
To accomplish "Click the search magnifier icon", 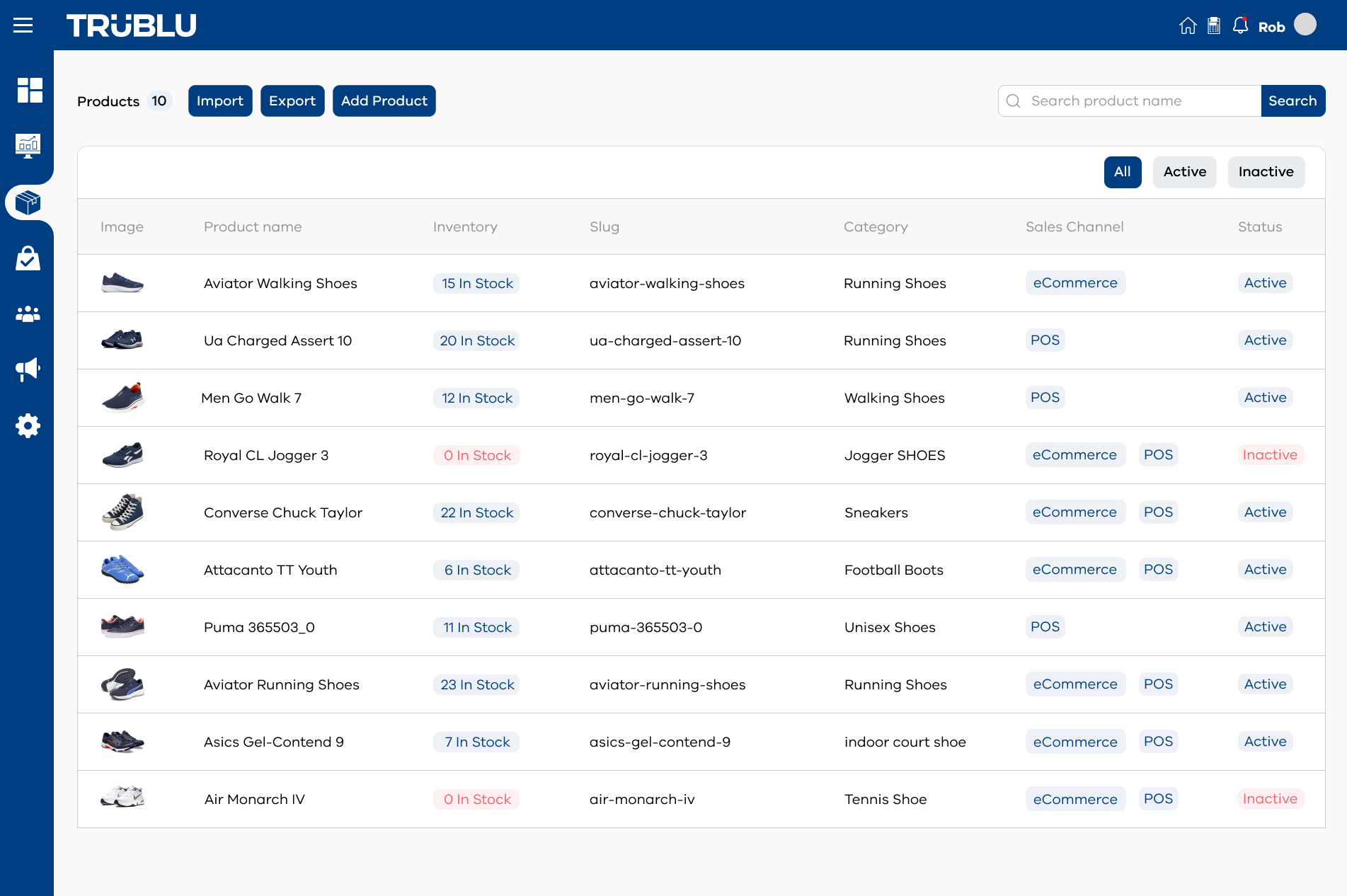I will [1014, 101].
